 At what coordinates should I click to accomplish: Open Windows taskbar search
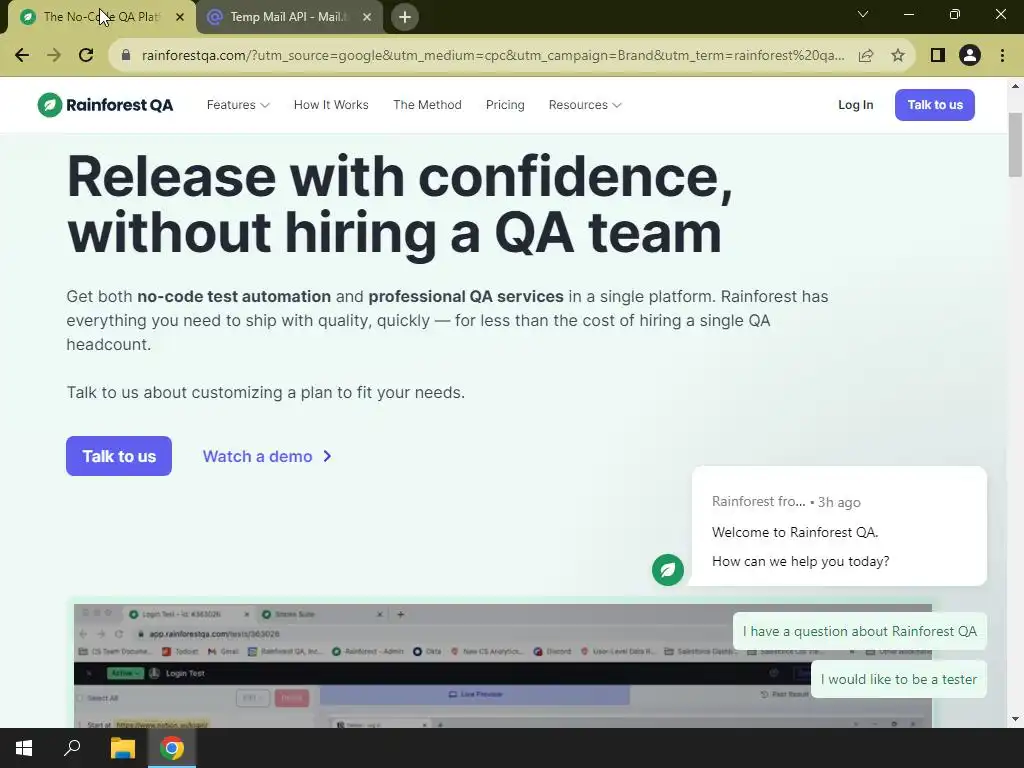click(x=72, y=748)
